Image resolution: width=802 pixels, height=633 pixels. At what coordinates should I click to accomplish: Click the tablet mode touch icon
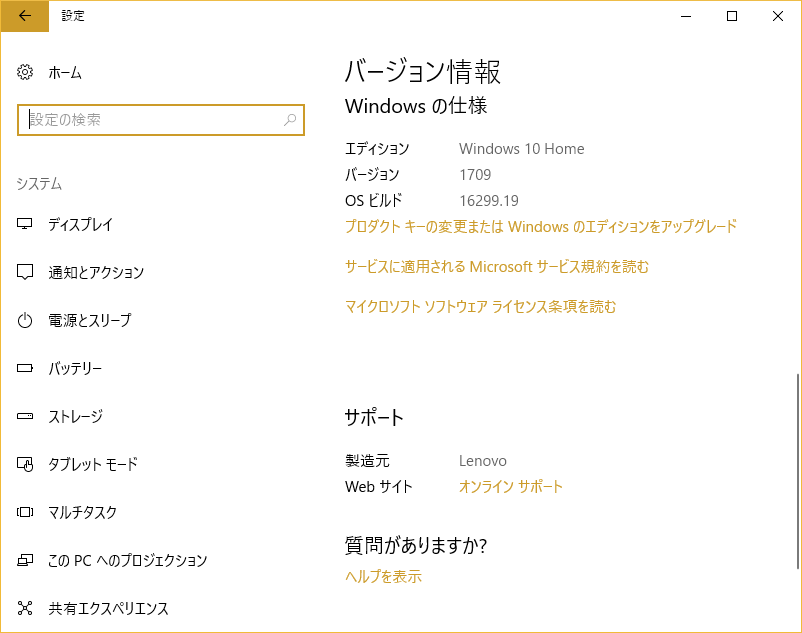click(25, 464)
